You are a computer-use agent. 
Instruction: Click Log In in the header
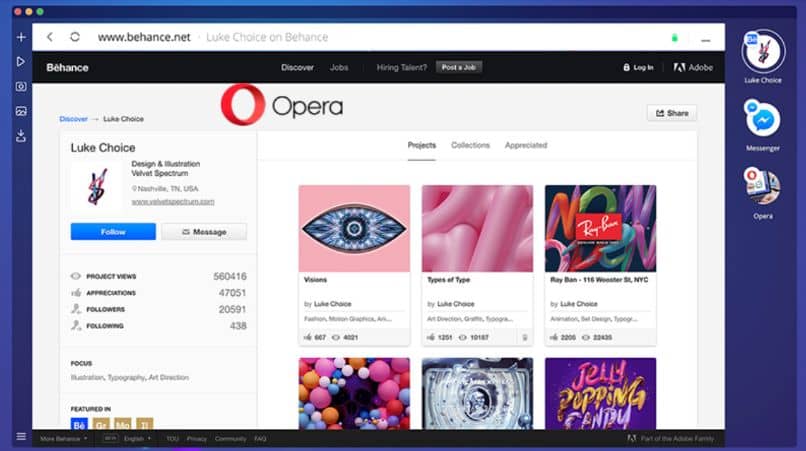(x=638, y=67)
